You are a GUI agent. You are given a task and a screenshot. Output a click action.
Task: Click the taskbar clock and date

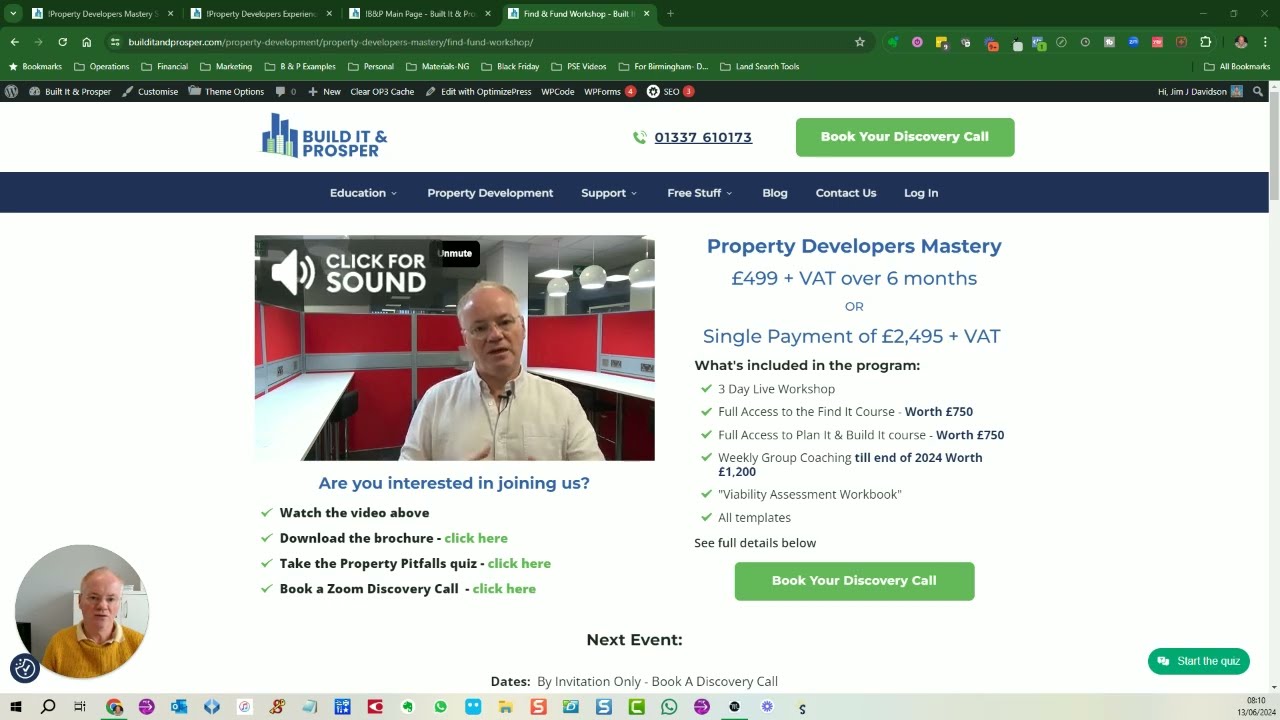point(1256,706)
